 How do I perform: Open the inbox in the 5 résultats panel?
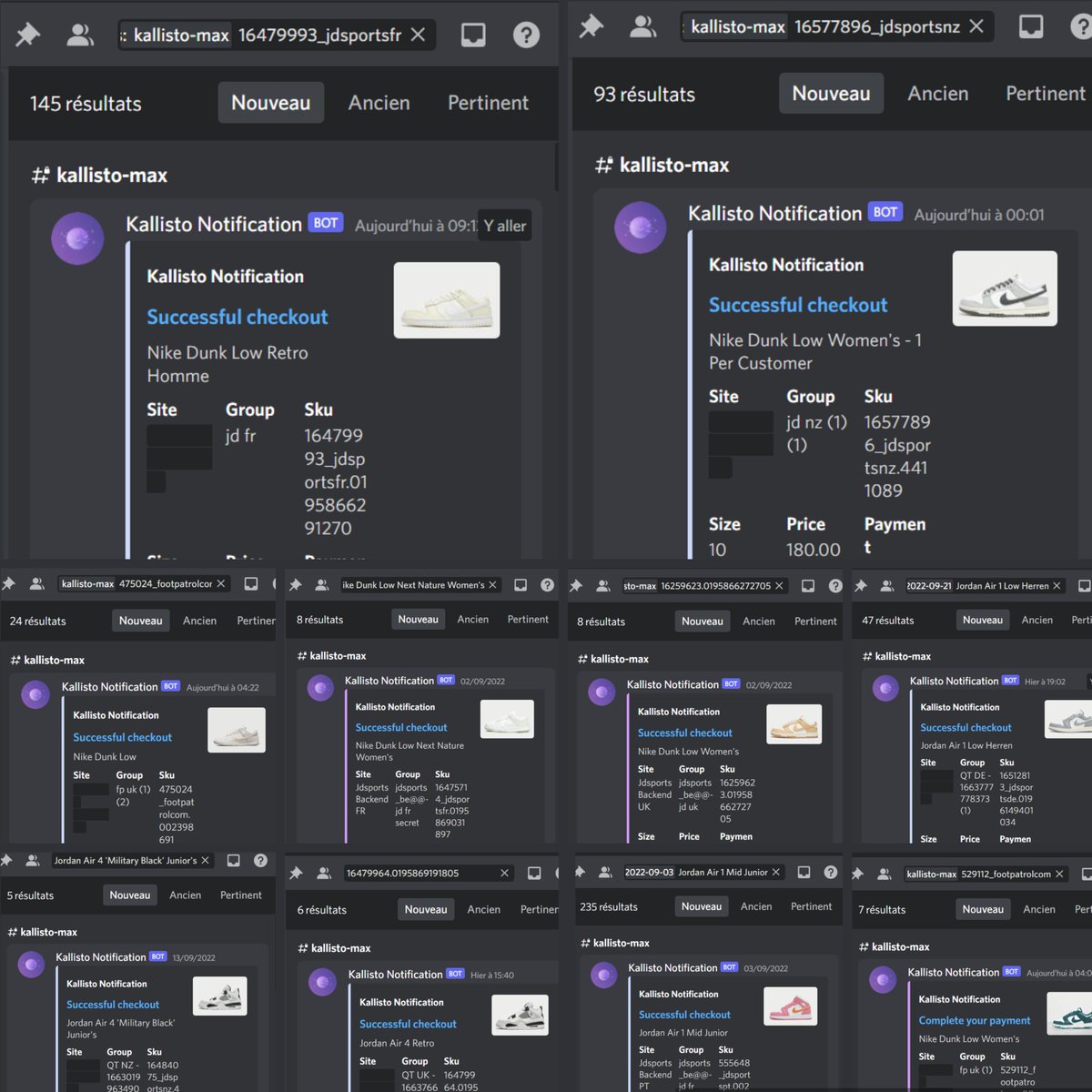coord(234,860)
